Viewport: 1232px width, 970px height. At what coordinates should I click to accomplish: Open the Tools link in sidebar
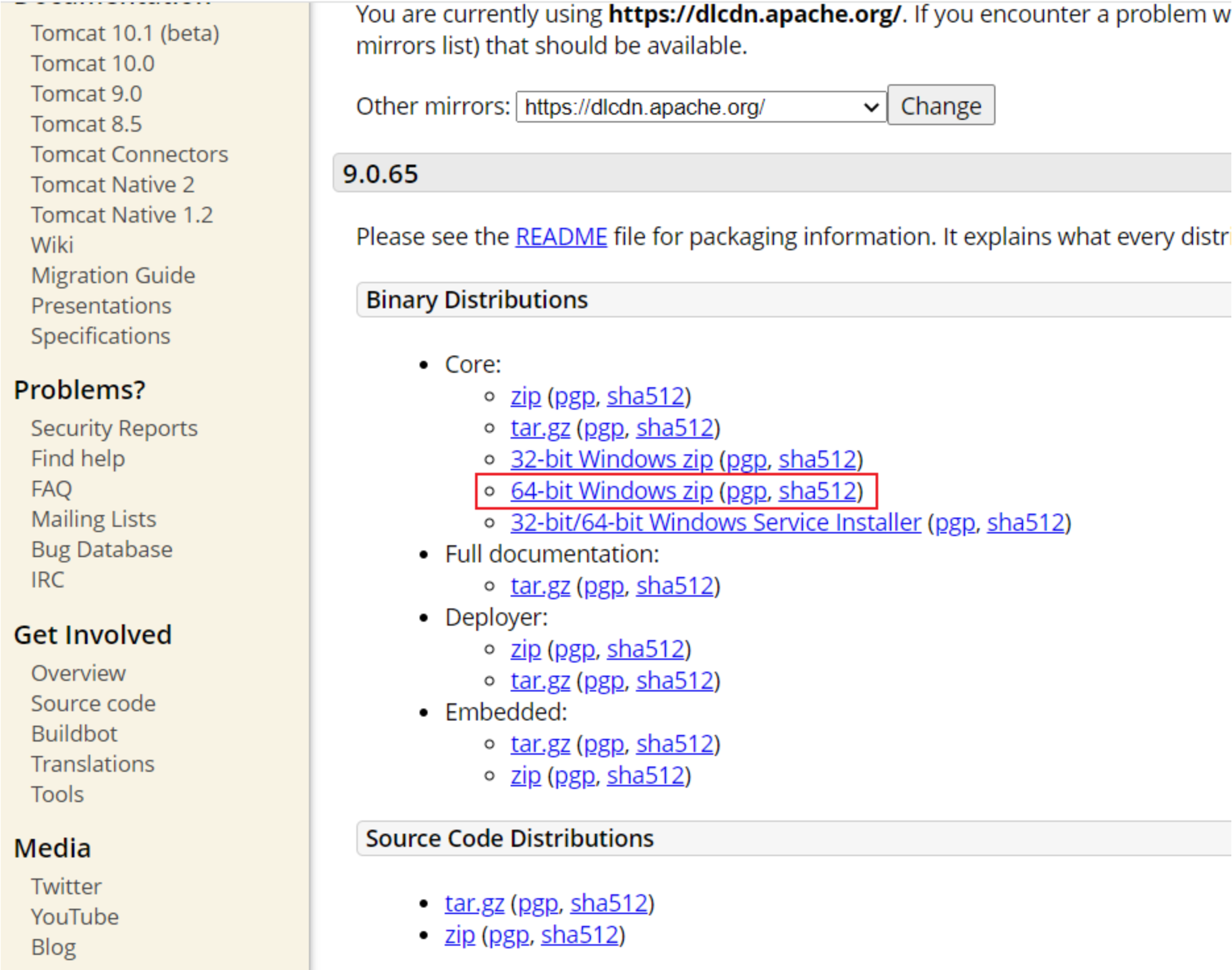click(57, 794)
